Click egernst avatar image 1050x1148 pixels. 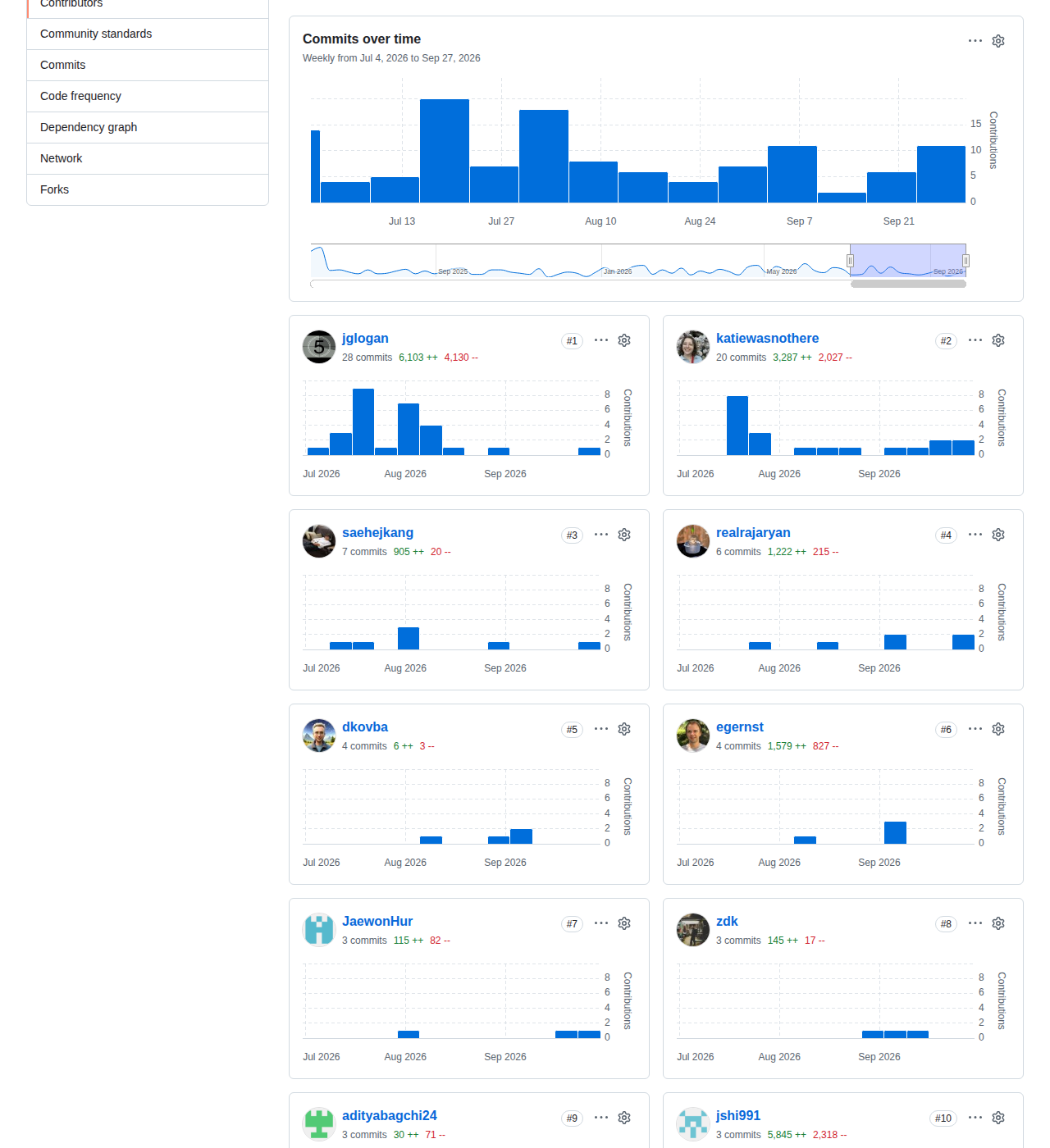point(693,736)
